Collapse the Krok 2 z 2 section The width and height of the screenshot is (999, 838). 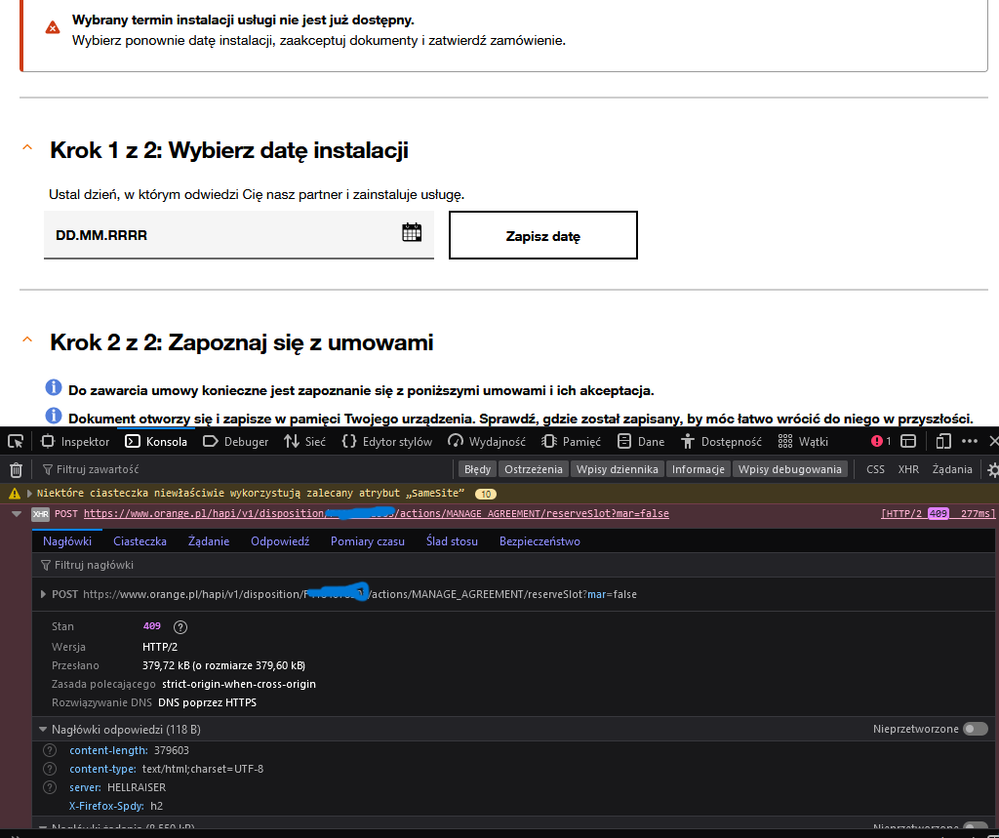click(27, 341)
